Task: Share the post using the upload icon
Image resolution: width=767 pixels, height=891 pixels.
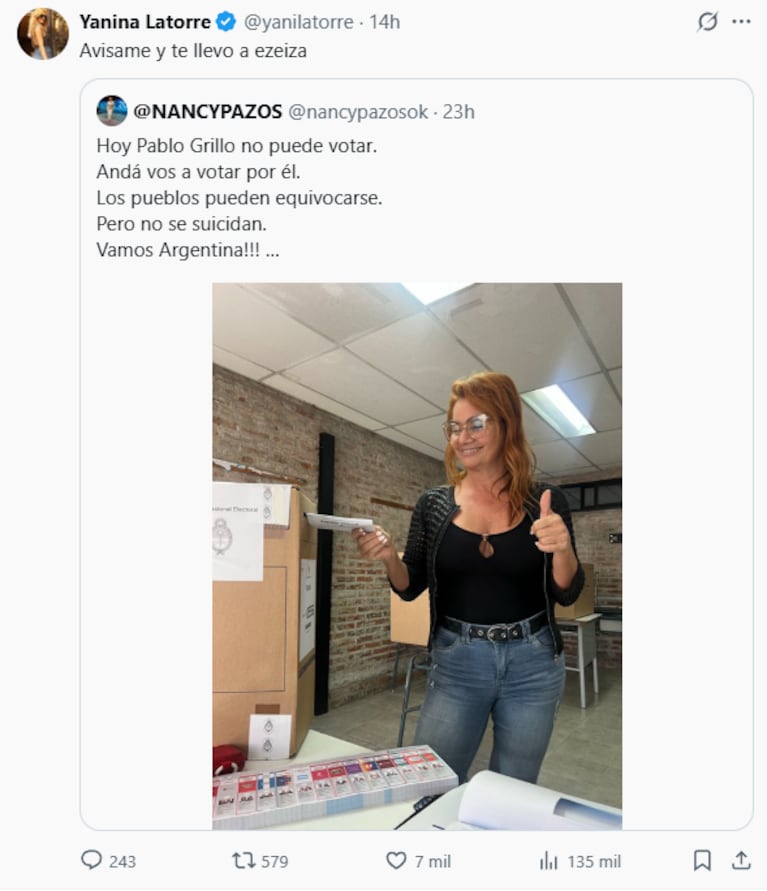Action: click(x=741, y=860)
